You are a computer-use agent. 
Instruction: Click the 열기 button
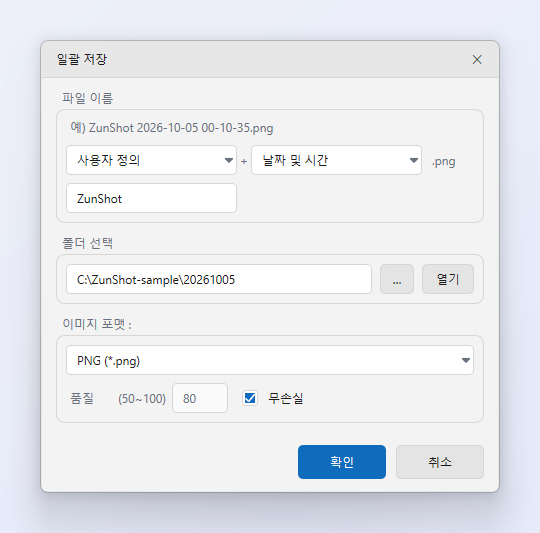click(448, 279)
